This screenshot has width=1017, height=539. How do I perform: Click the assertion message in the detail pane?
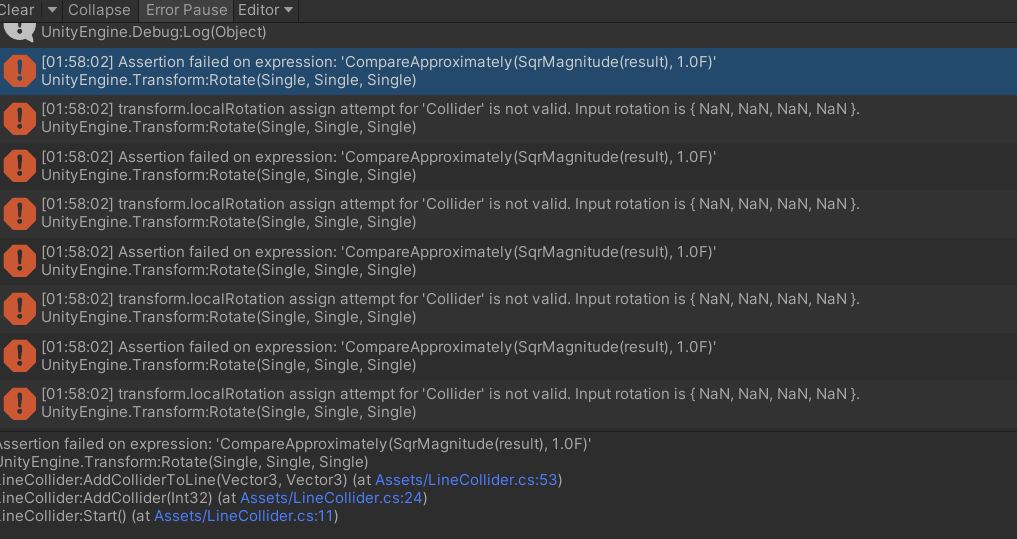(293, 443)
